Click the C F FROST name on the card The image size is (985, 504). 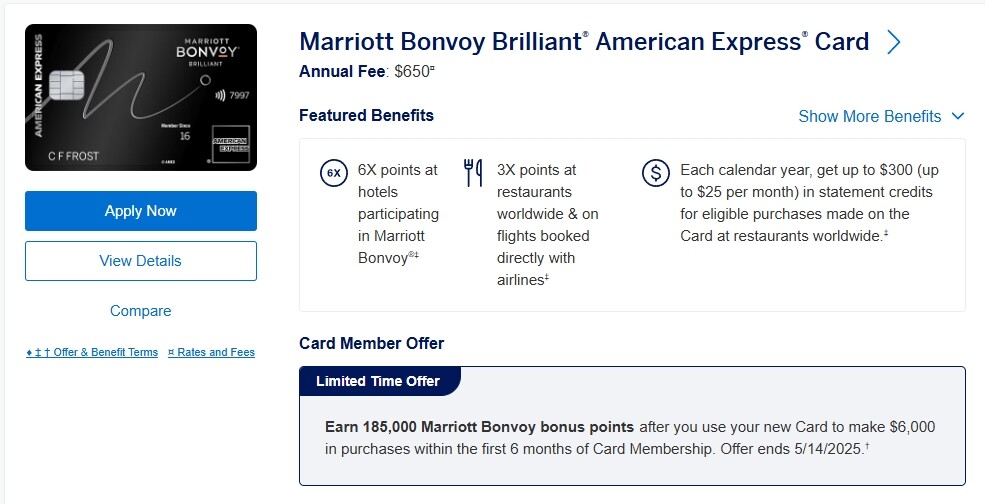pyautogui.click(x=73, y=156)
